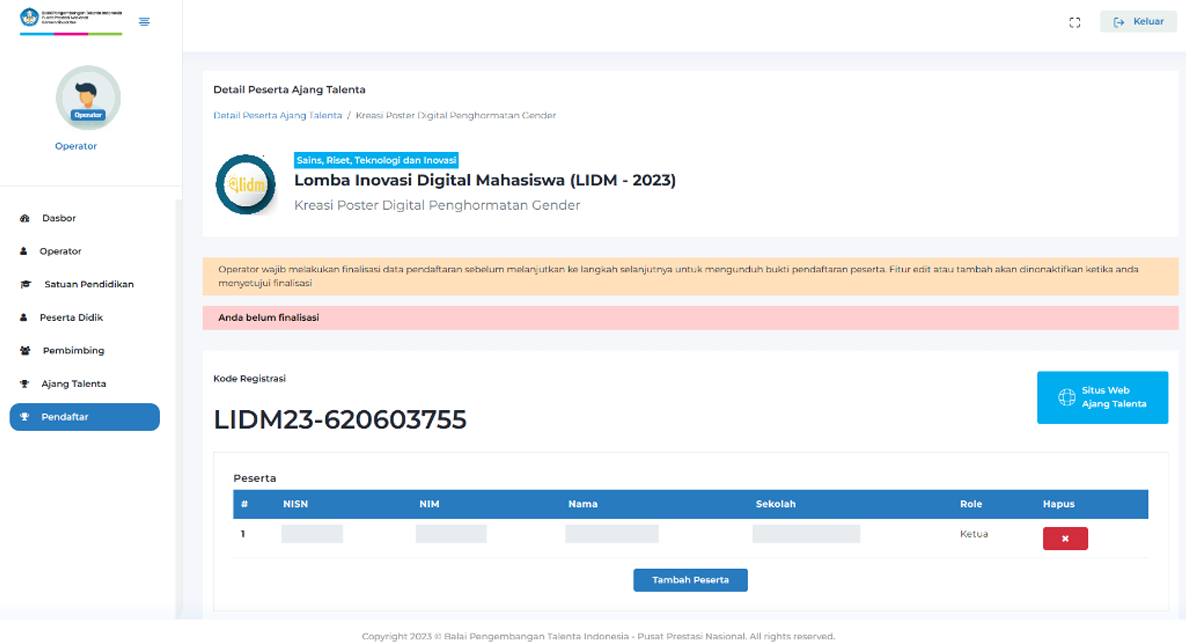Click the Sekolah column header

(x=775, y=504)
